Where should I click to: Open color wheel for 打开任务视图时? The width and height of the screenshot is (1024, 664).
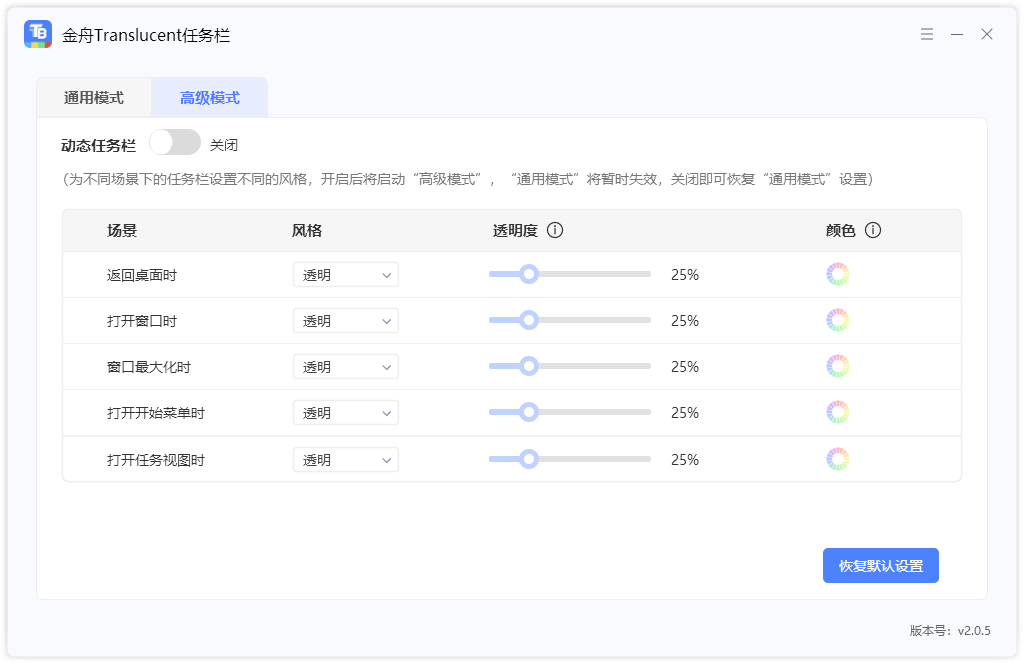click(838, 459)
